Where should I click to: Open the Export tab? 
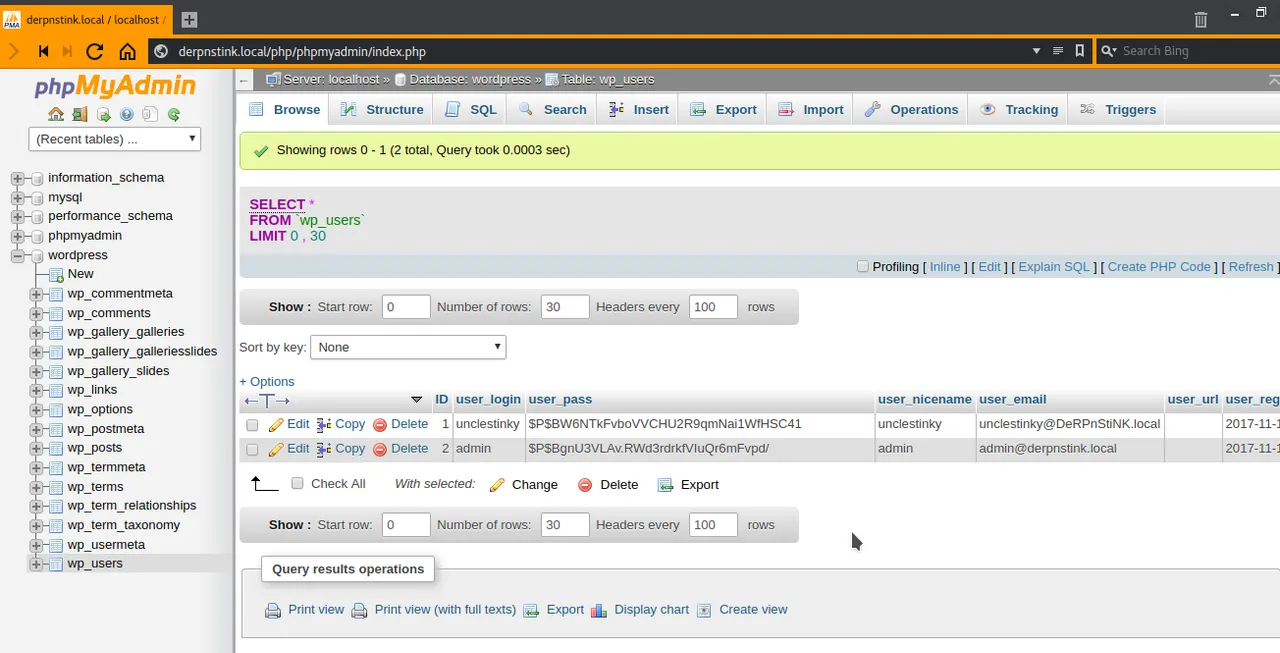pos(724,110)
